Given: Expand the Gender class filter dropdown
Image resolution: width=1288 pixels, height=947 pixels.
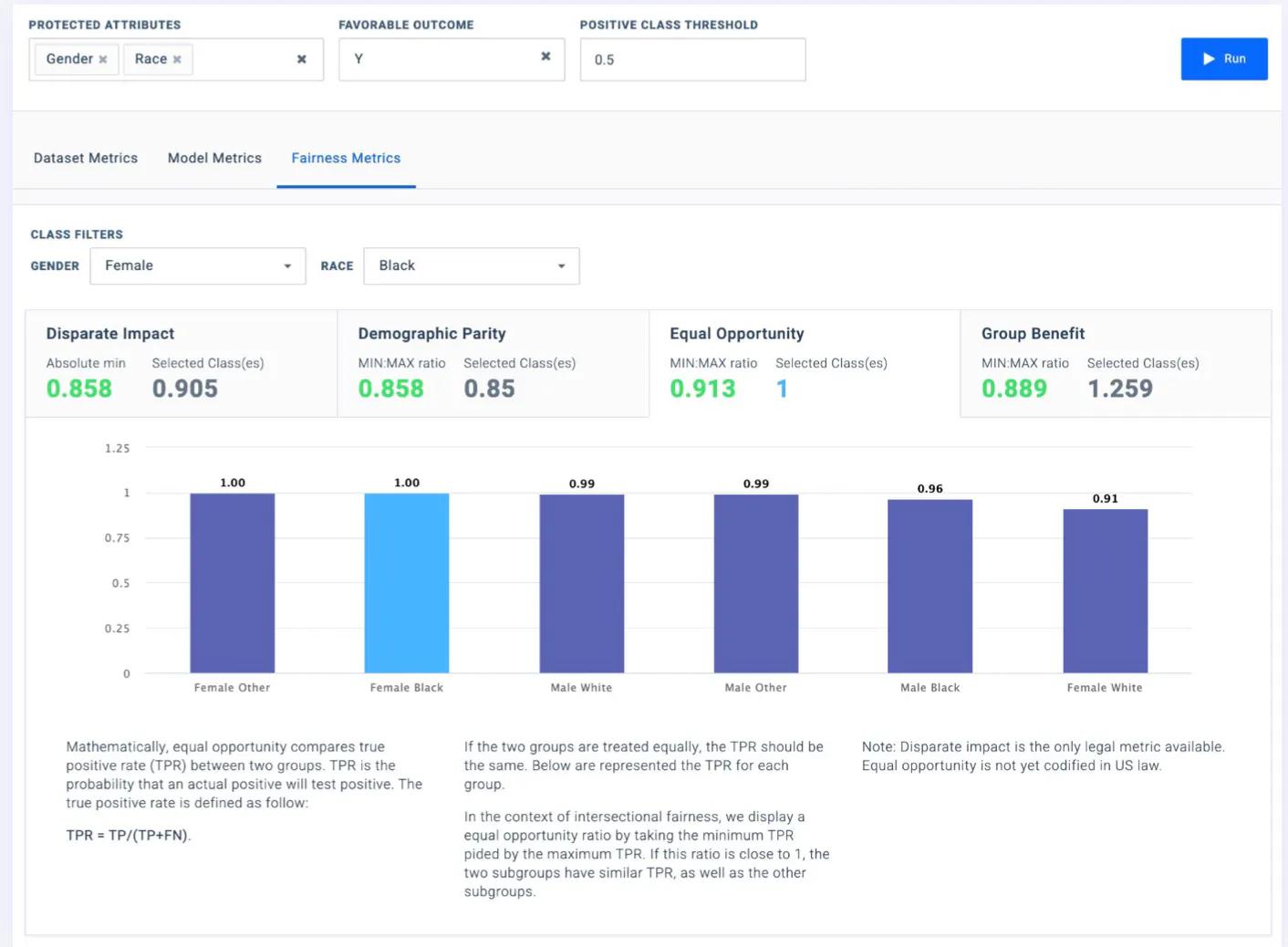Looking at the screenshot, I should (197, 265).
